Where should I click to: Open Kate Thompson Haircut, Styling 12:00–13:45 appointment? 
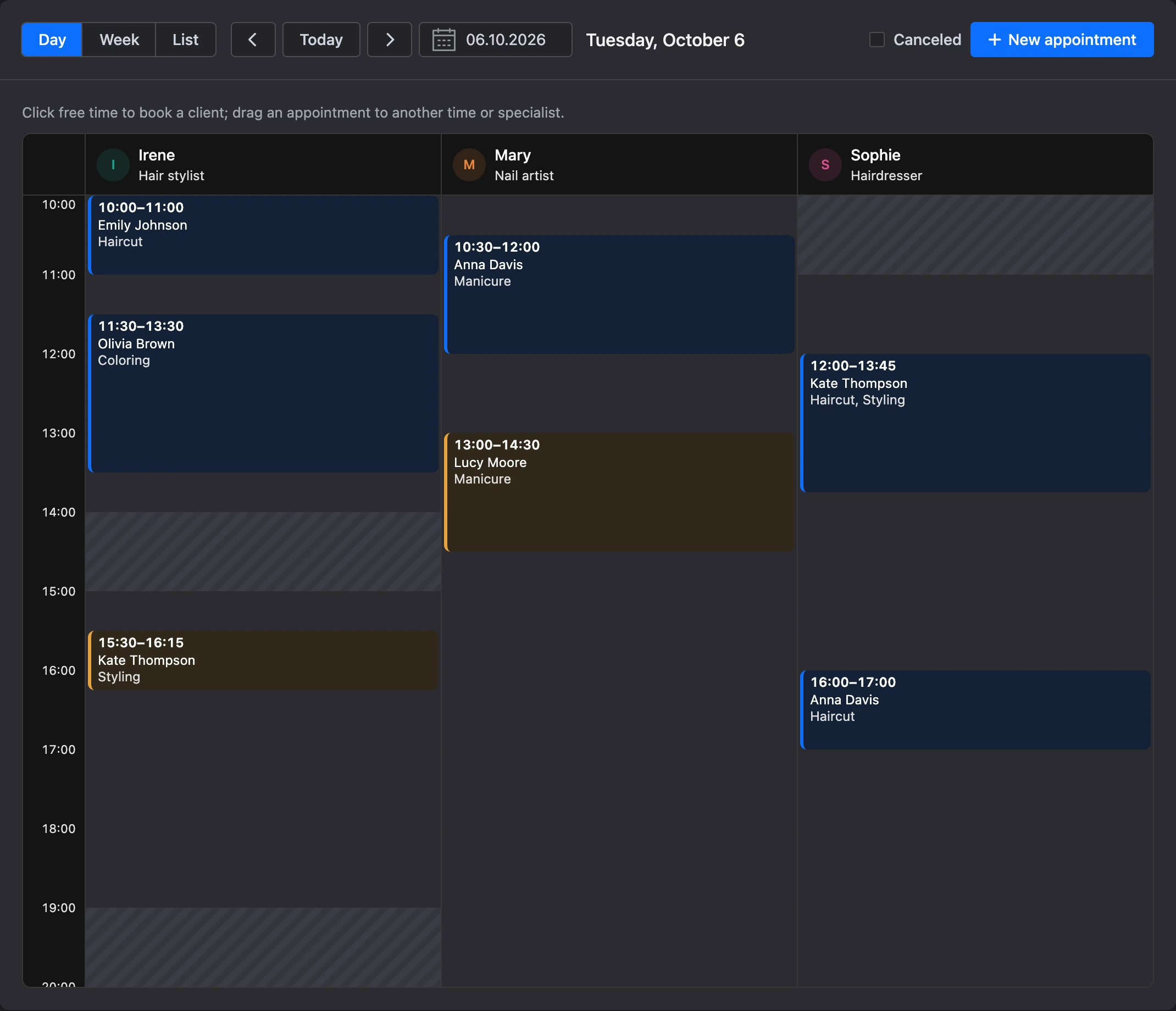click(x=975, y=423)
